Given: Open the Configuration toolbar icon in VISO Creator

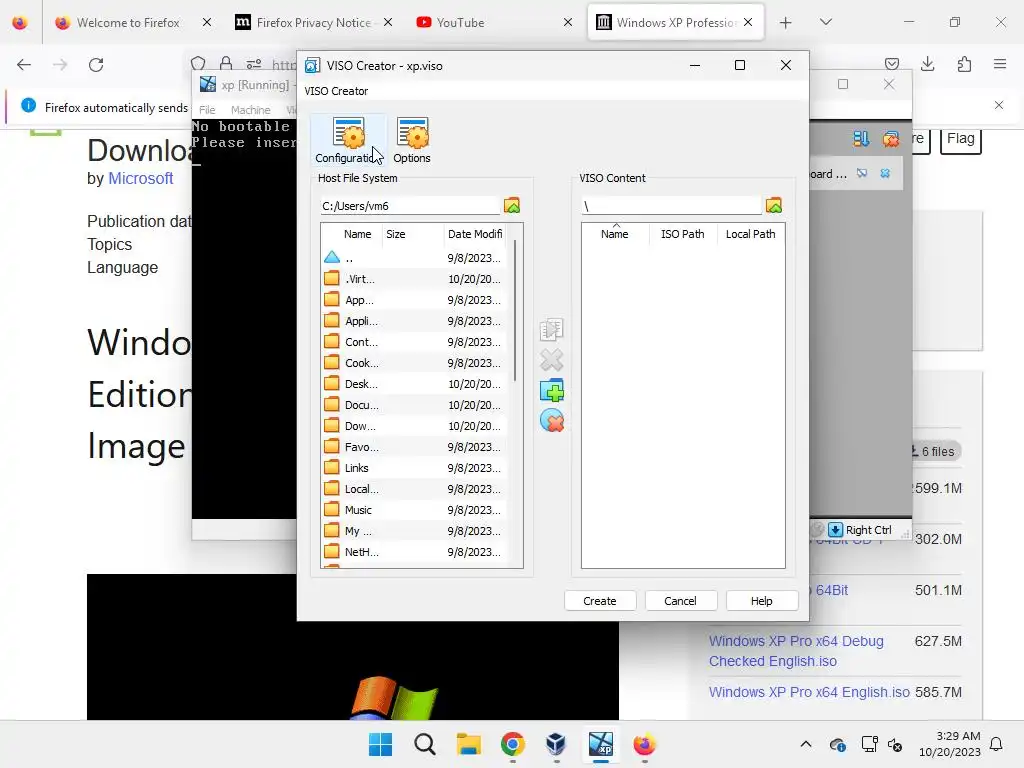Looking at the screenshot, I should pos(348,140).
